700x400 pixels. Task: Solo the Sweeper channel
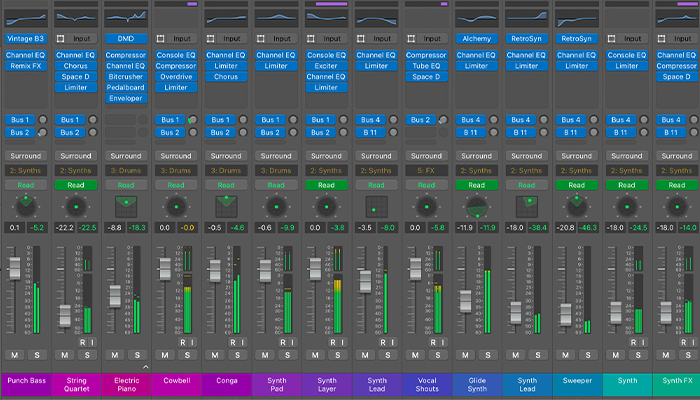pyautogui.click(x=588, y=355)
